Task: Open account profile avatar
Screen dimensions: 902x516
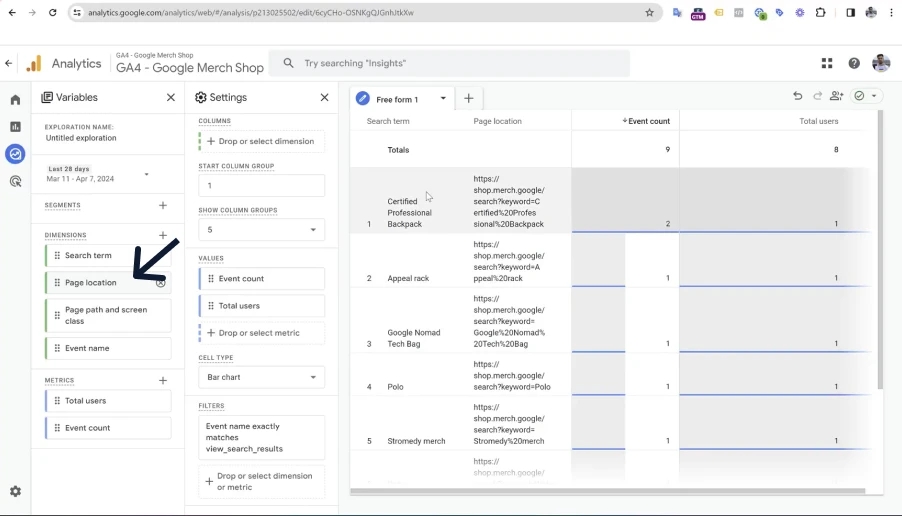Action: (881, 63)
